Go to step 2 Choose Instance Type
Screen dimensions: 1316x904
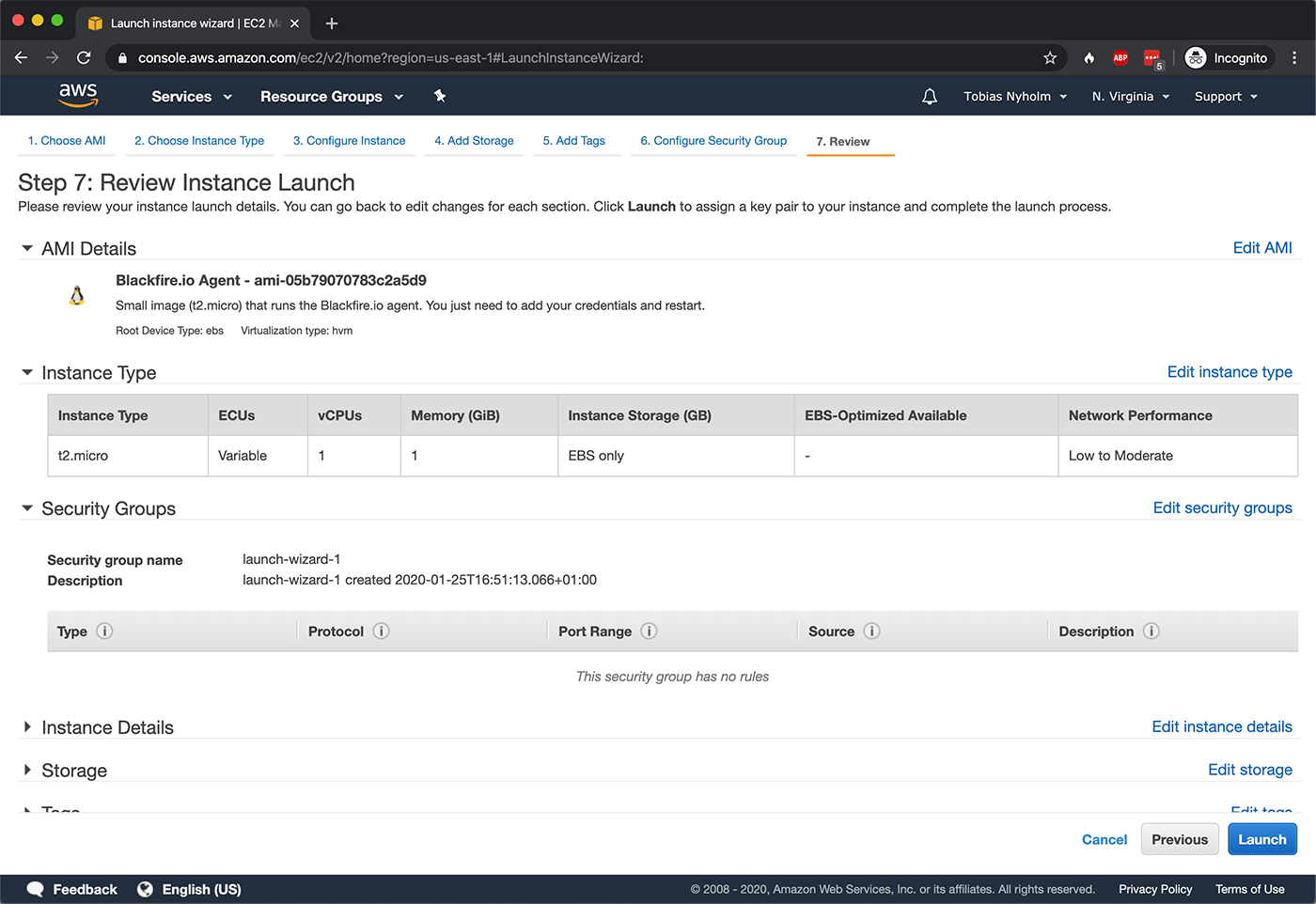(199, 141)
